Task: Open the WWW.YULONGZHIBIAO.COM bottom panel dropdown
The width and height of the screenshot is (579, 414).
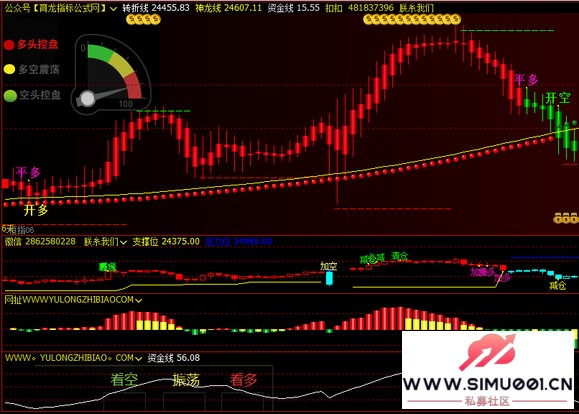Action: (x=138, y=358)
